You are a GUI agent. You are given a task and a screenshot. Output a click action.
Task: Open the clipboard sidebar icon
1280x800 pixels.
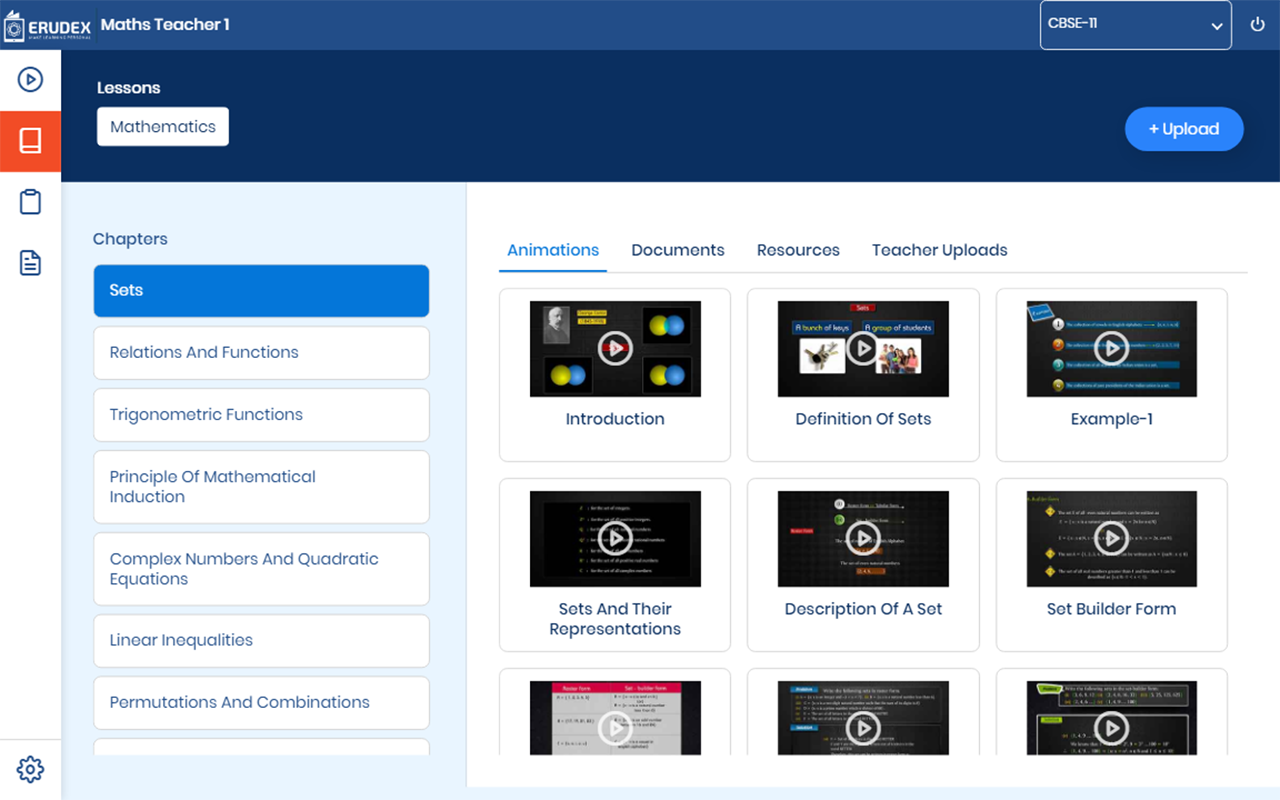coord(30,202)
